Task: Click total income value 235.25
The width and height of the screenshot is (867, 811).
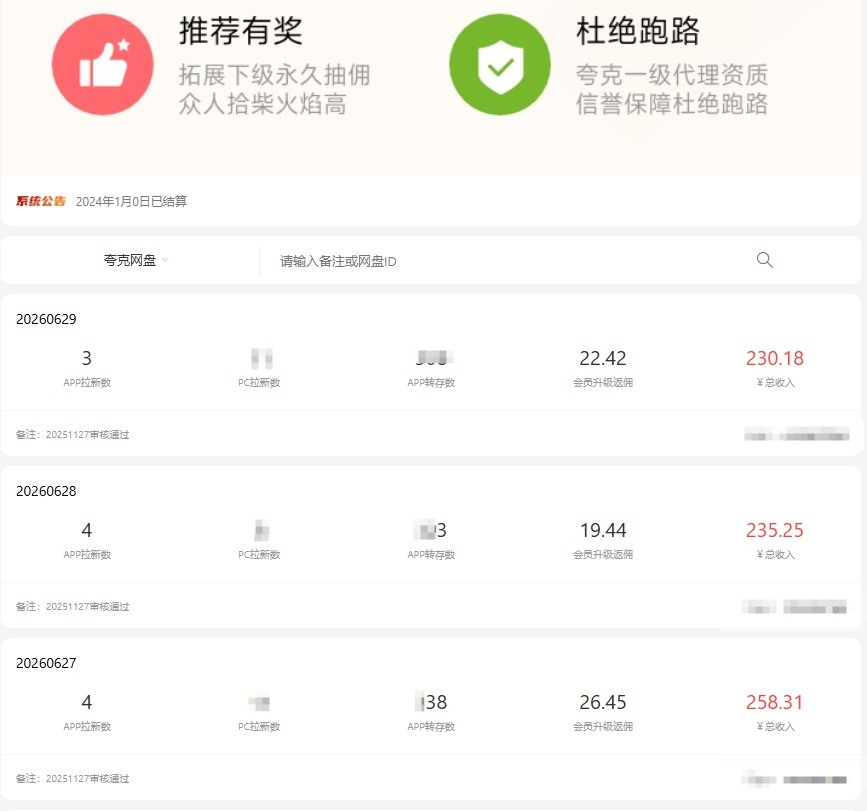Action: tap(775, 530)
